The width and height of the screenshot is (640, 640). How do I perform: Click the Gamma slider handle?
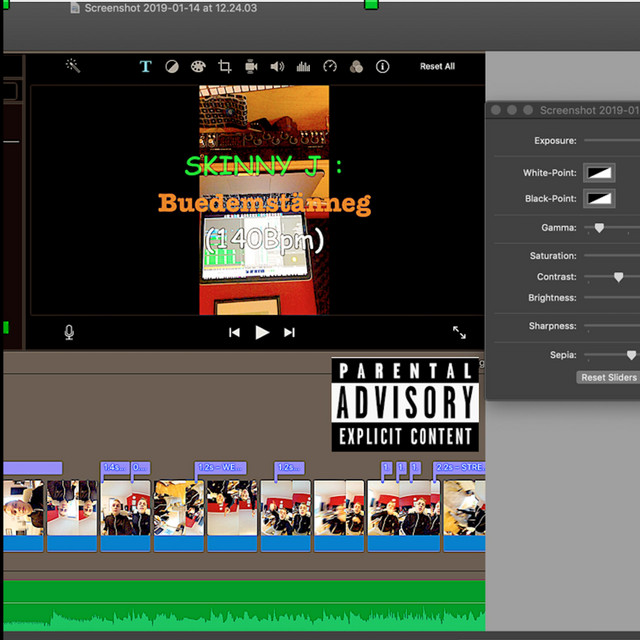pyautogui.click(x=599, y=228)
